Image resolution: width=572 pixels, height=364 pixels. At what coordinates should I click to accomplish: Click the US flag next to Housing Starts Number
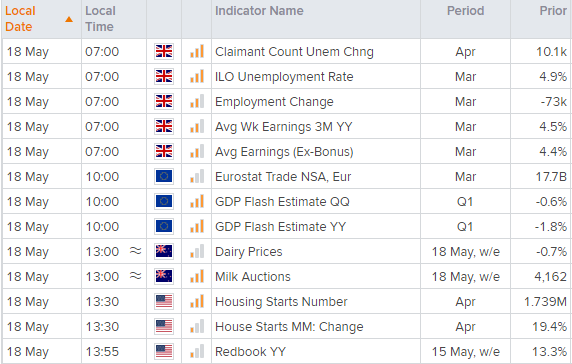(164, 302)
